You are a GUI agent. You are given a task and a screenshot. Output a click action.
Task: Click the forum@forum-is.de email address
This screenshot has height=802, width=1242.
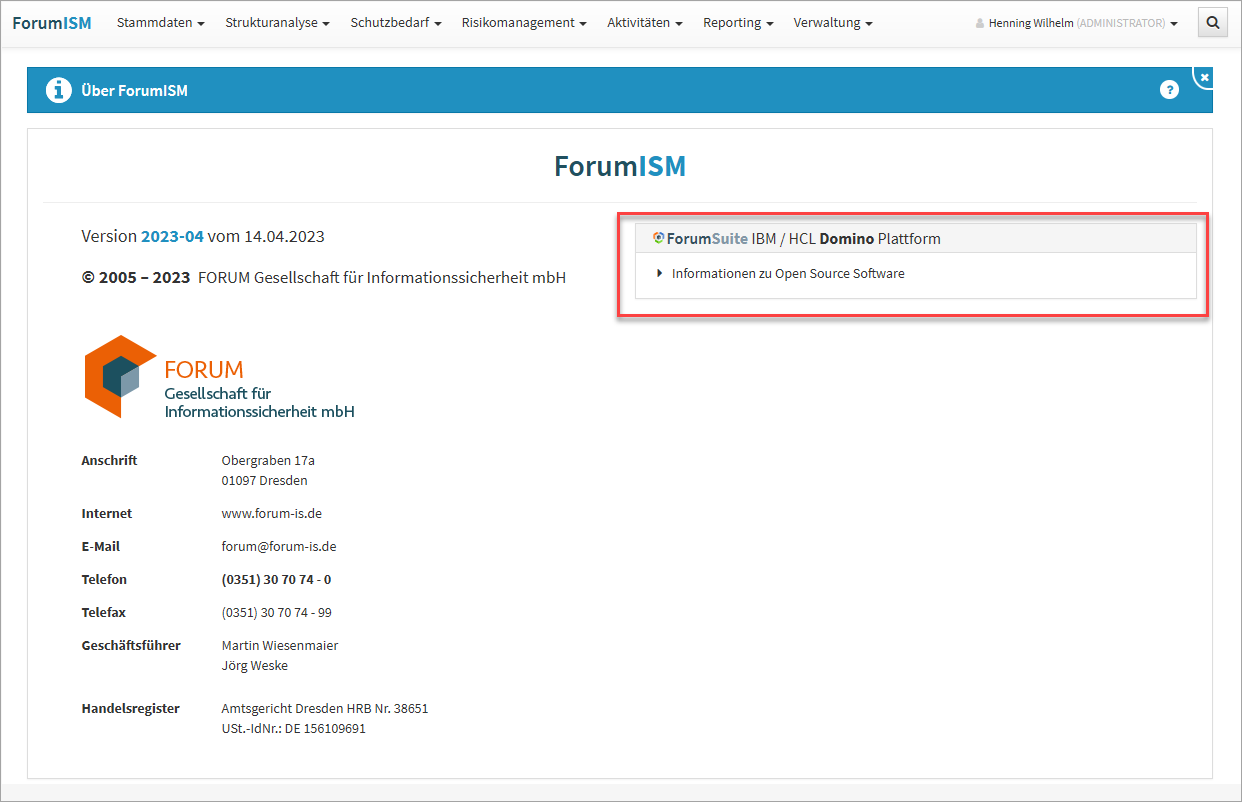click(278, 546)
